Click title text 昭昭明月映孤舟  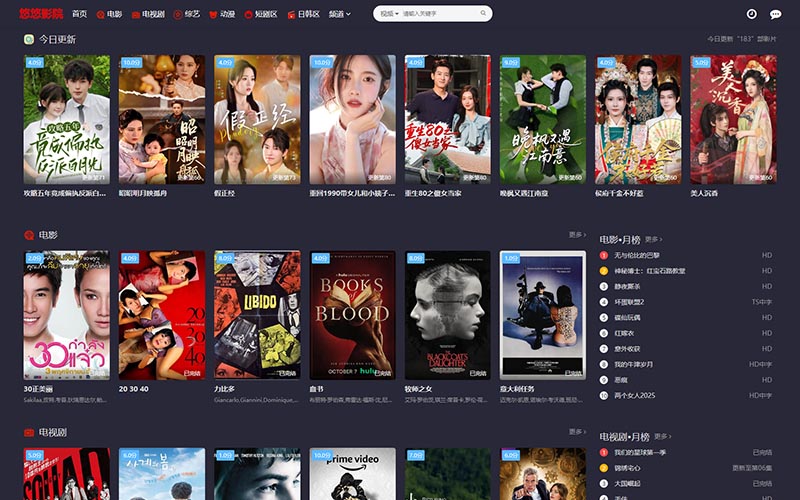(x=143, y=193)
